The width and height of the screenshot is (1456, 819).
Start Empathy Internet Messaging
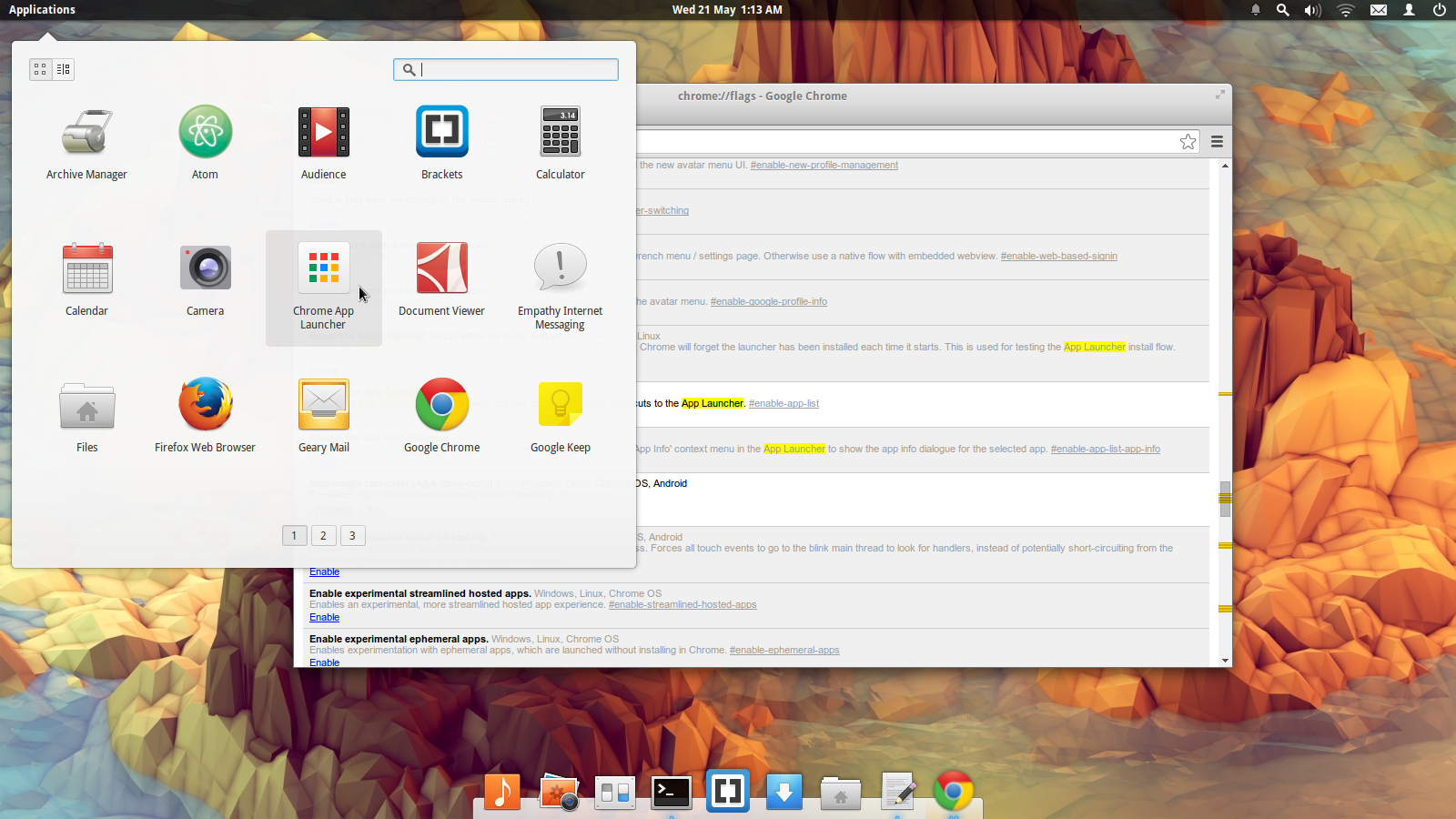tap(560, 268)
